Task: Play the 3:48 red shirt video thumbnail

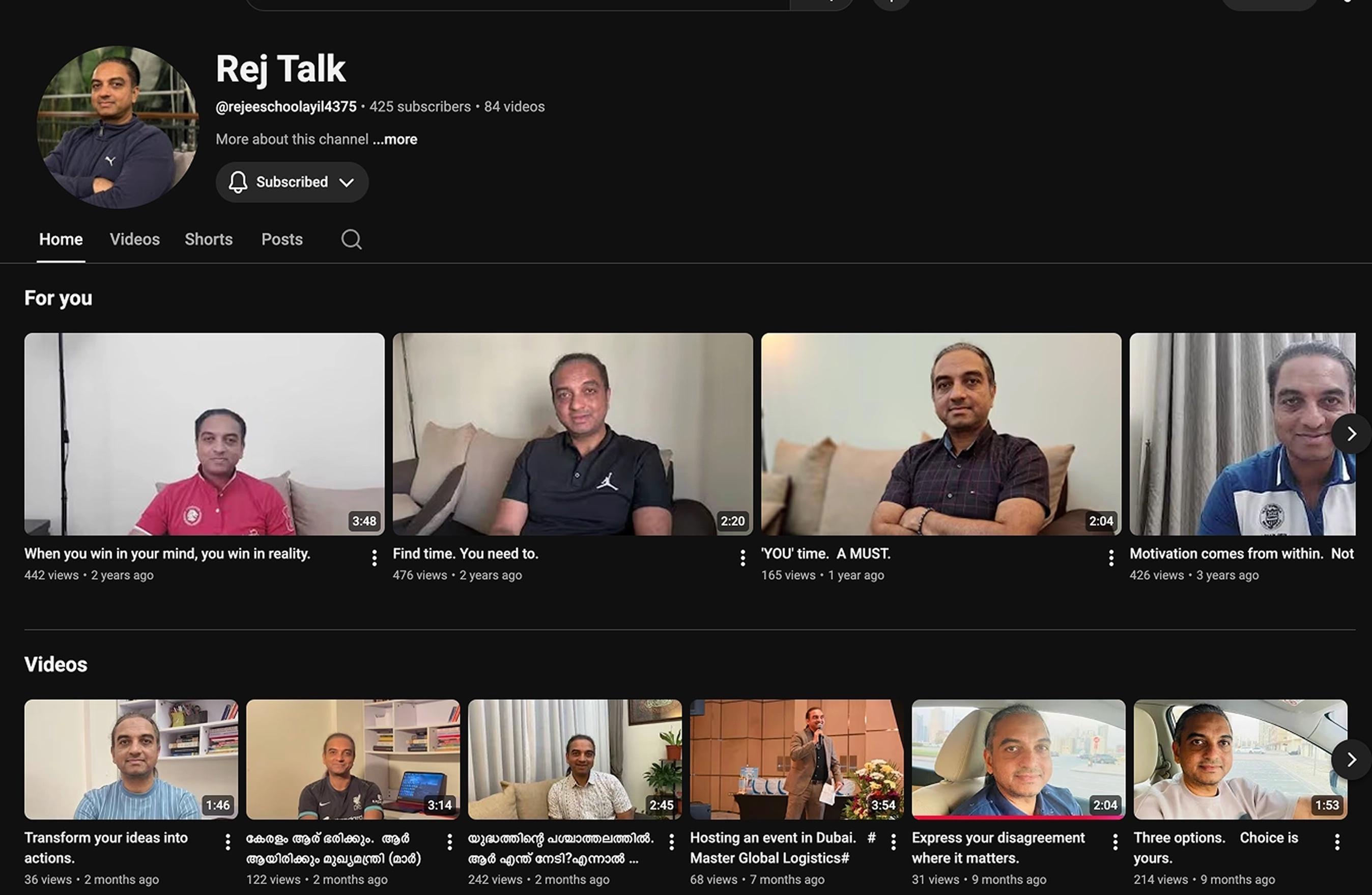Action: click(204, 434)
